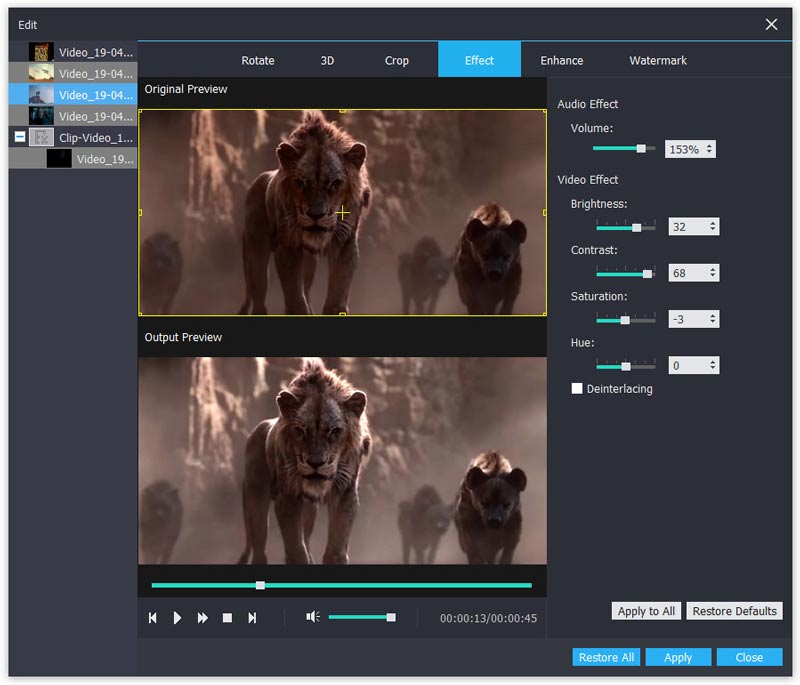Click the Volume percentage stepper arrows
Viewport: 800px width, 685px height.
tap(709, 149)
